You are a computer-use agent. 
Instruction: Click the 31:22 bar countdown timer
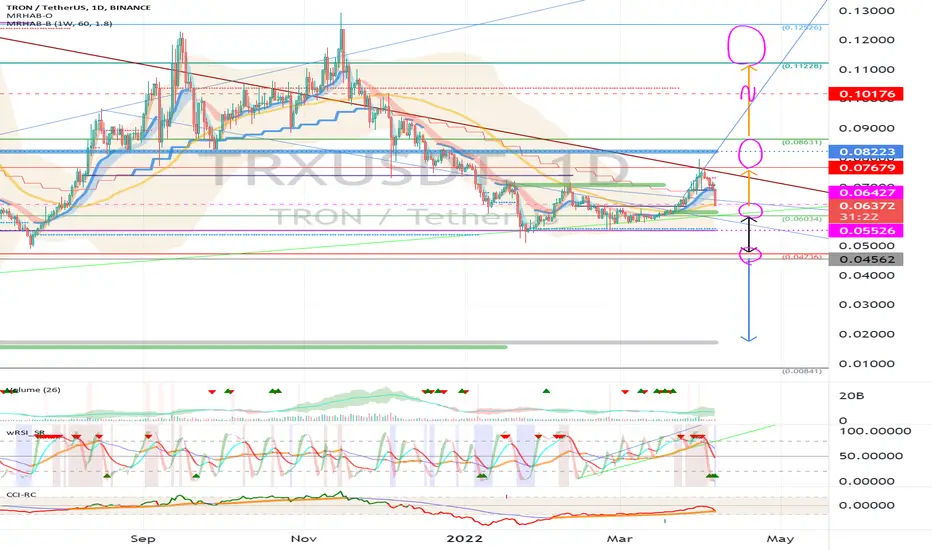[x=859, y=217]
